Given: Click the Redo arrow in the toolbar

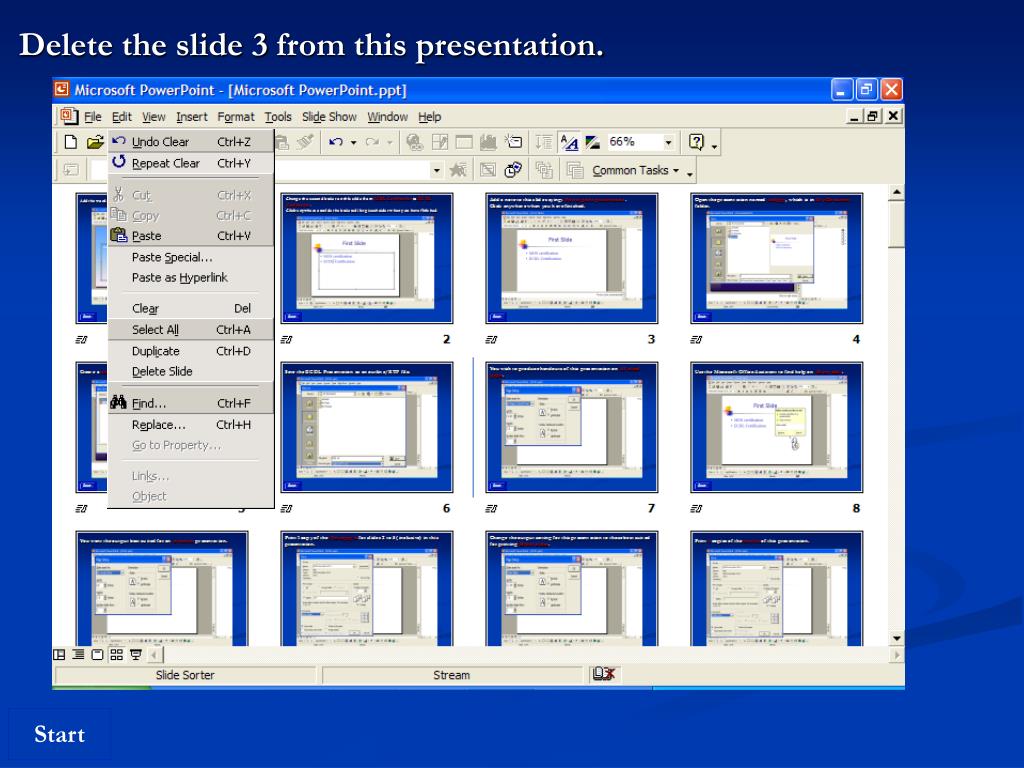Looking at the screenshot, I should [x=372, y=142].
